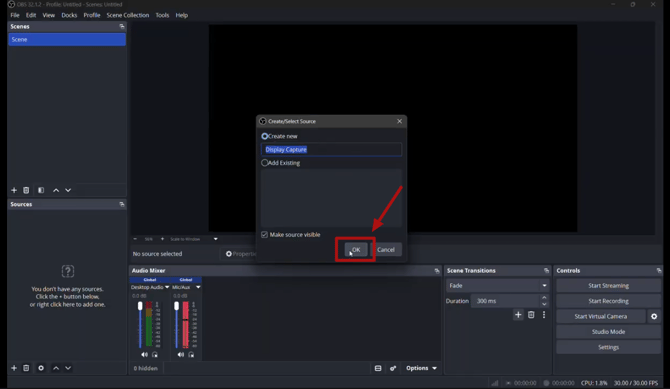Image resolution: width=670 pixels, height=389 pixels.
Task: Select the Add Existing radio option
Action: coord(264,163)
